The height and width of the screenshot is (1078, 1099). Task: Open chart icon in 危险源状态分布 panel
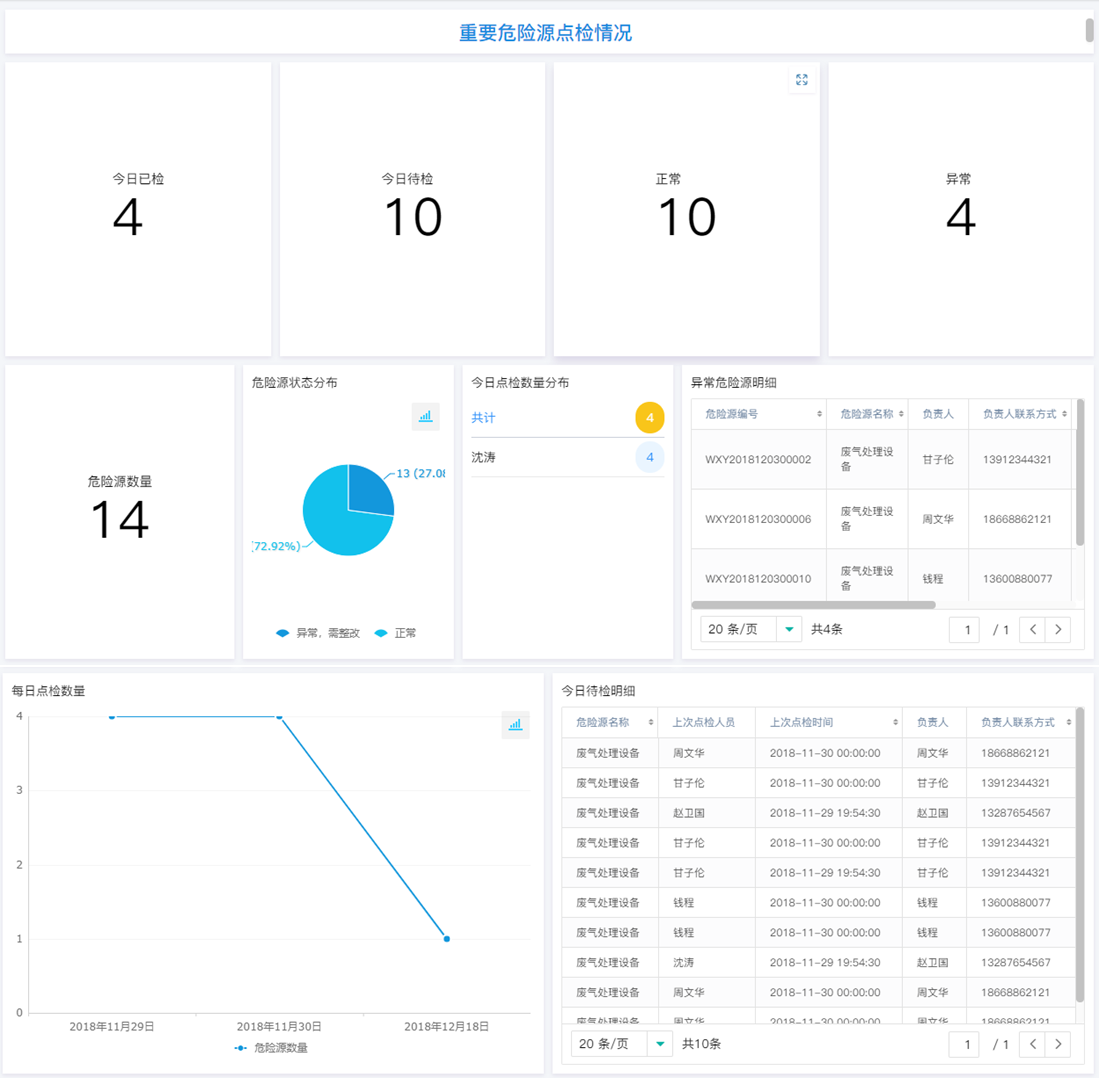425,416
